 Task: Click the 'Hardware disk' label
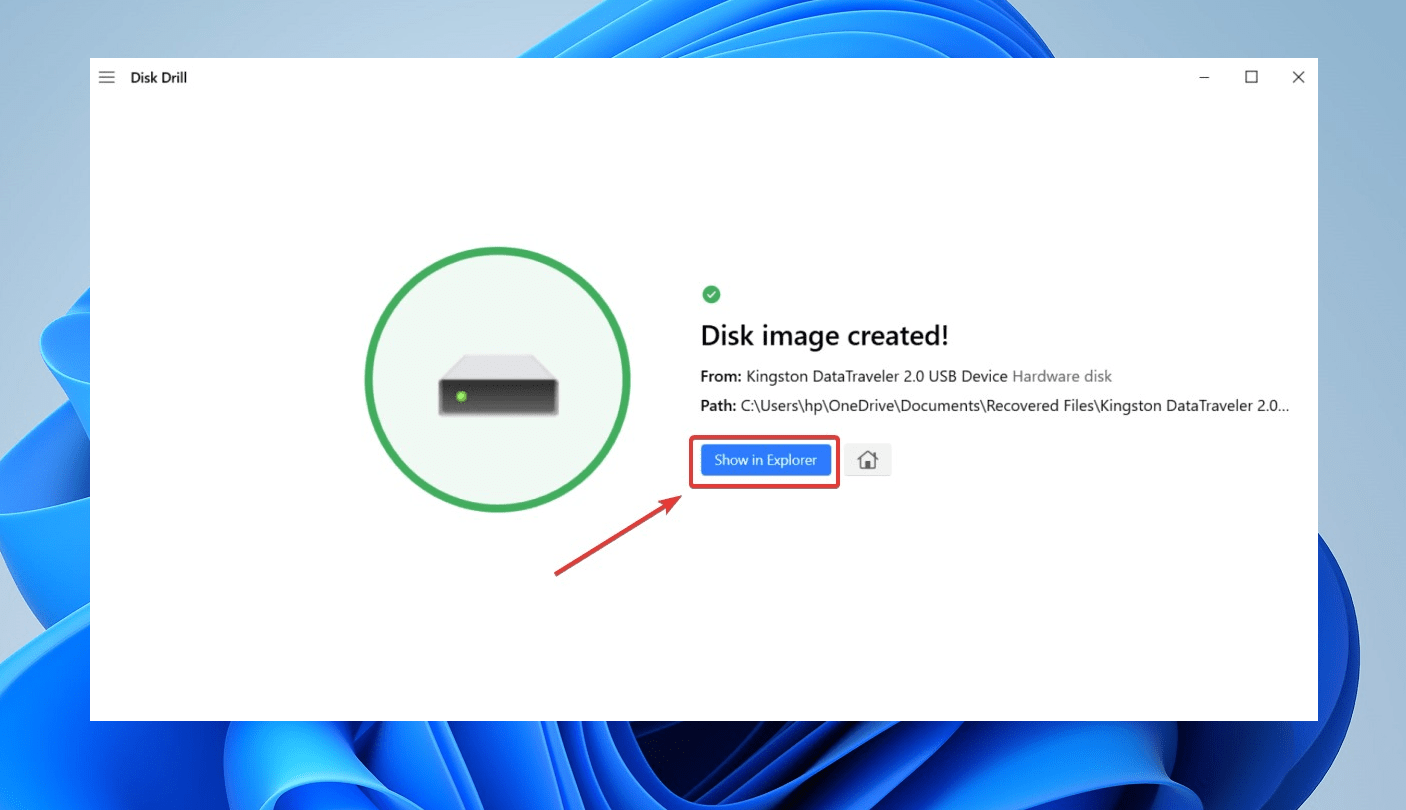1062,377
